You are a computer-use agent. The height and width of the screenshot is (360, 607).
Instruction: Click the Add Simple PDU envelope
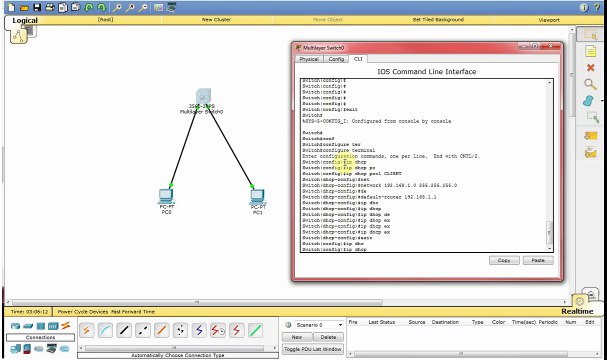point(590,135)
